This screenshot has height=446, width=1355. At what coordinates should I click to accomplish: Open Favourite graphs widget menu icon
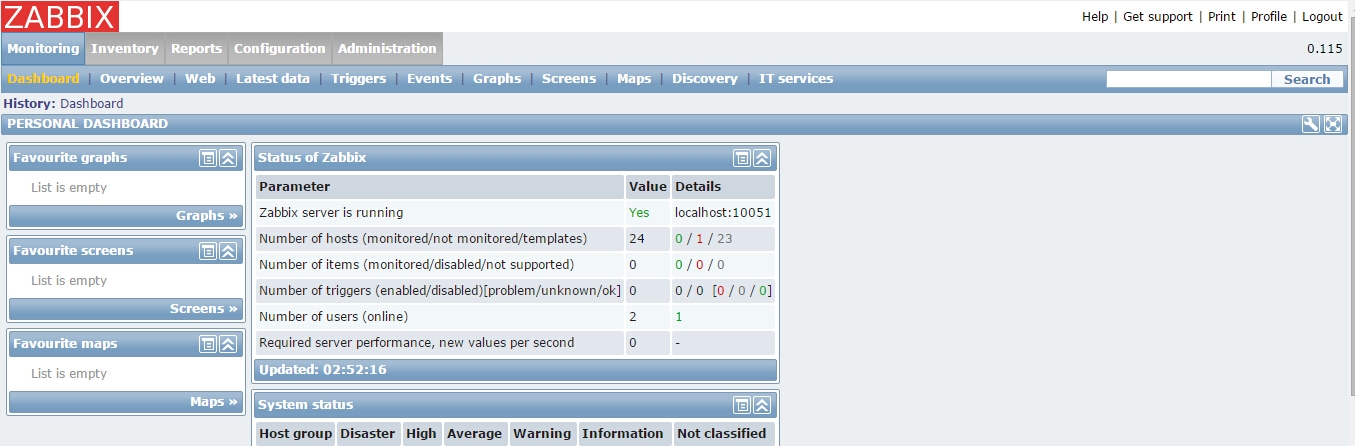(207, 158)
